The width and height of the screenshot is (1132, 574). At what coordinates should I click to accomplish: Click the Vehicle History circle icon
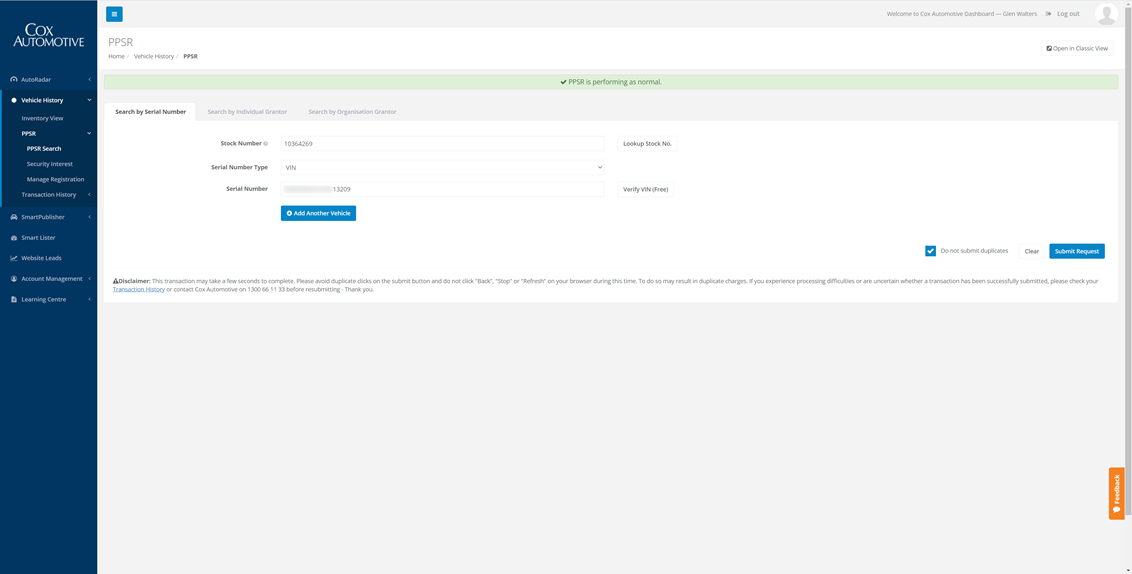tap(14, 100)
